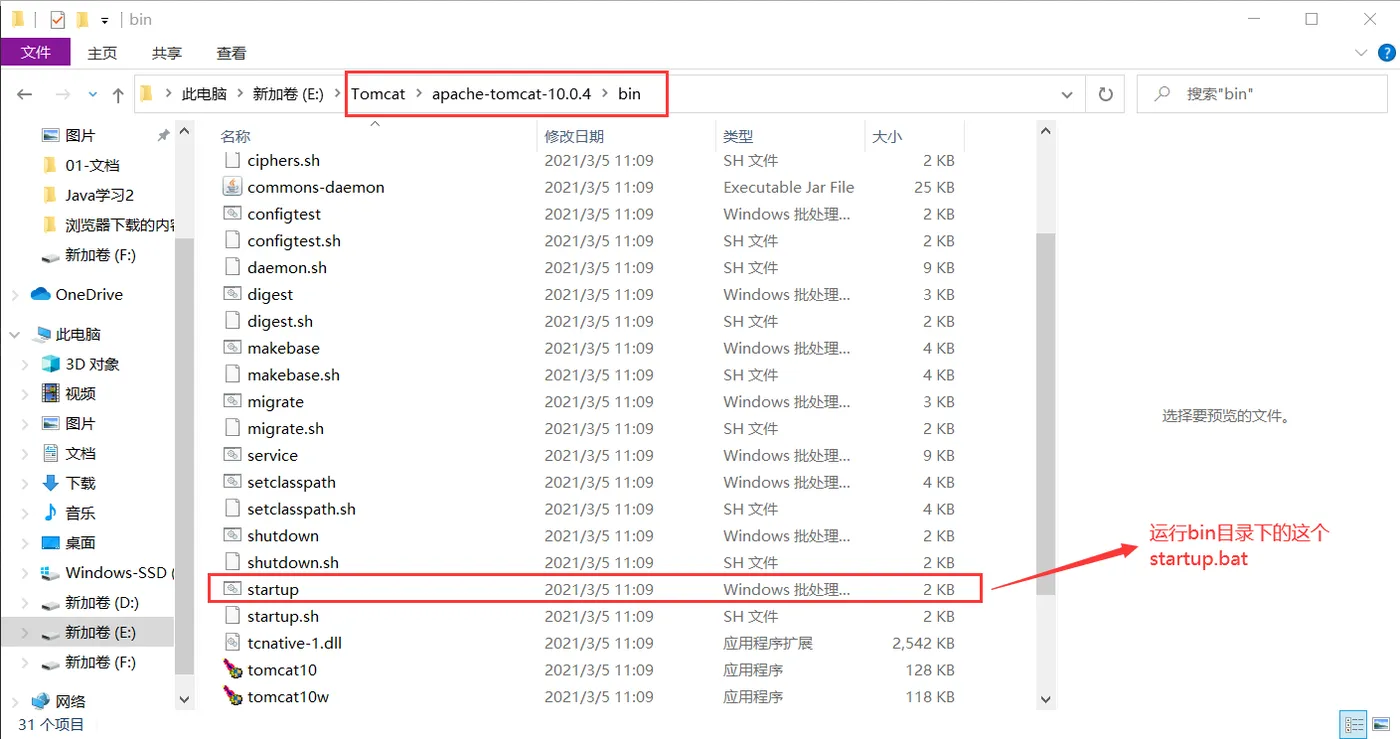Image resolution: width=1400 pixels, height=739 pixels.
Task: Expand the 新加卷 (D:) tree node
Action: 26,603
